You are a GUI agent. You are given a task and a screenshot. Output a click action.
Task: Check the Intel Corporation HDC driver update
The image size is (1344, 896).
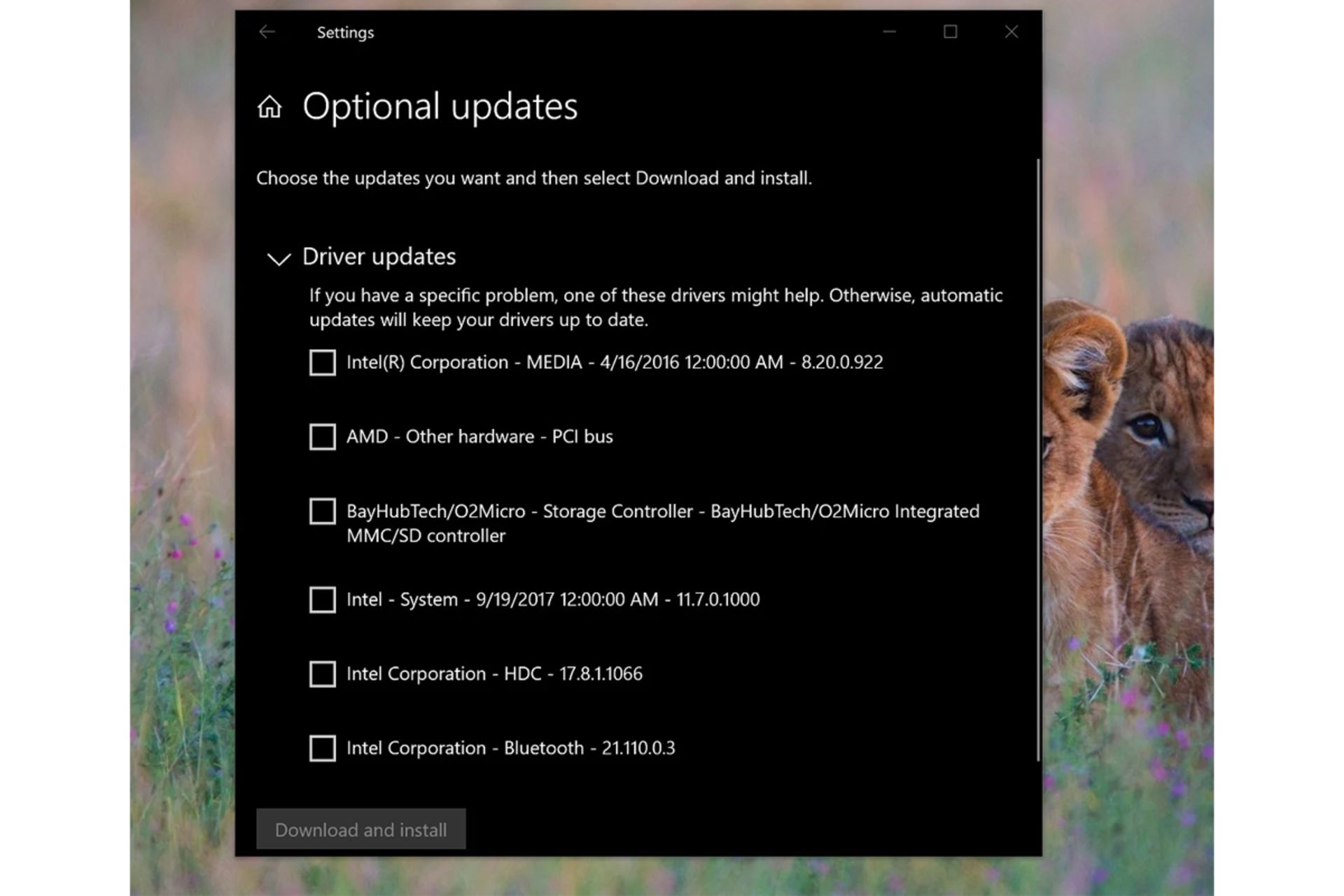tap(321, 675)
